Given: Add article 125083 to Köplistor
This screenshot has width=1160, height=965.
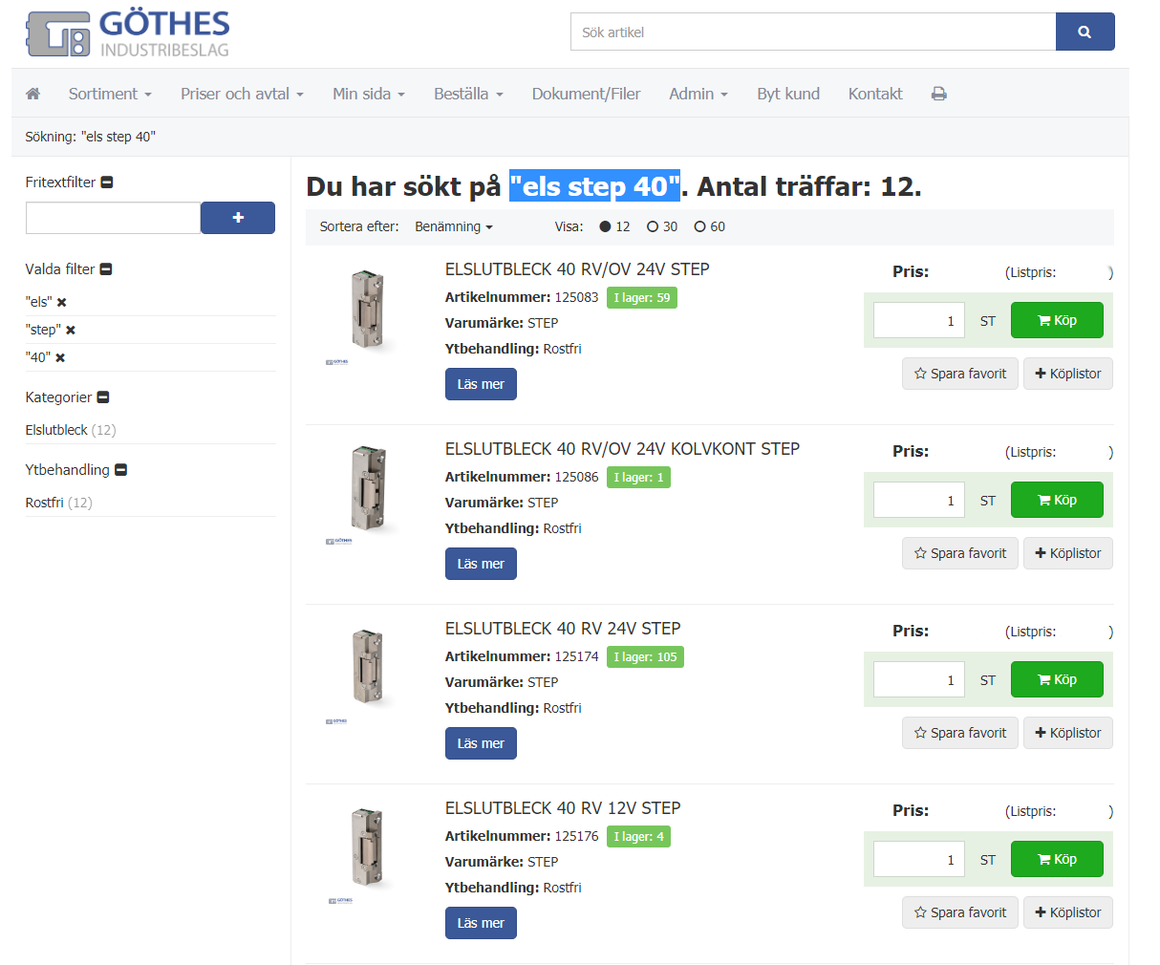Looking at the screenshot, I should tap(1068, 374).
